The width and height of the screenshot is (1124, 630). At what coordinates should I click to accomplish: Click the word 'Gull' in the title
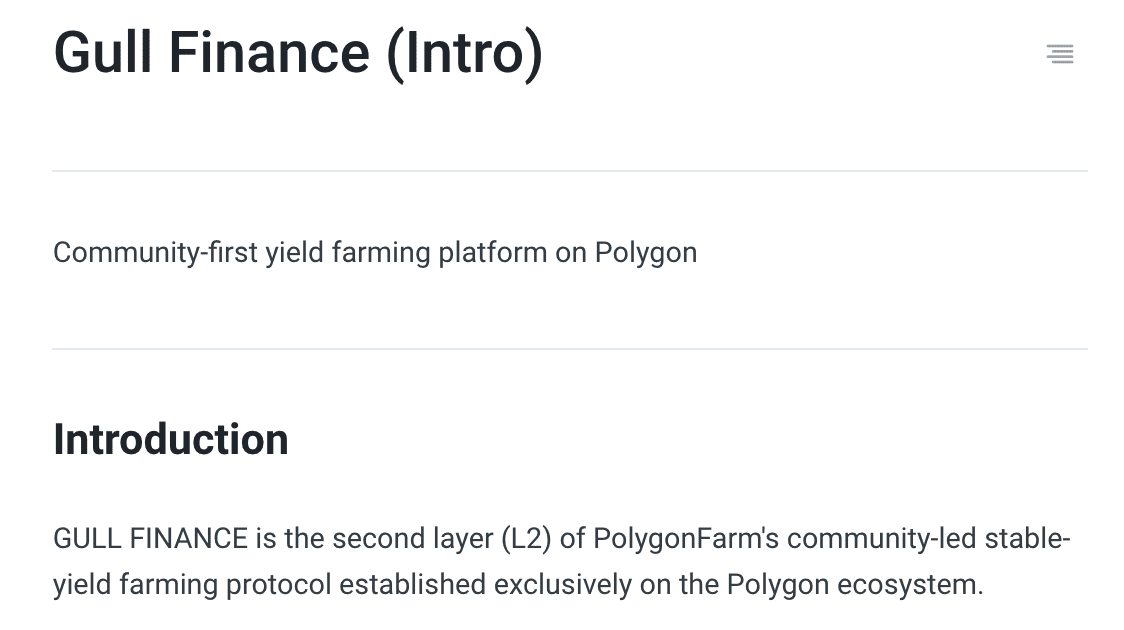coord(103,54)
